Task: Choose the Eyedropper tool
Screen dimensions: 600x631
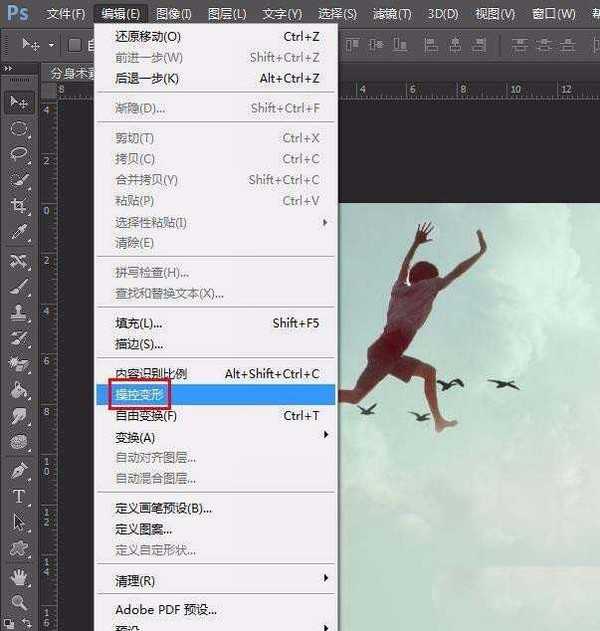Action: 19,232
